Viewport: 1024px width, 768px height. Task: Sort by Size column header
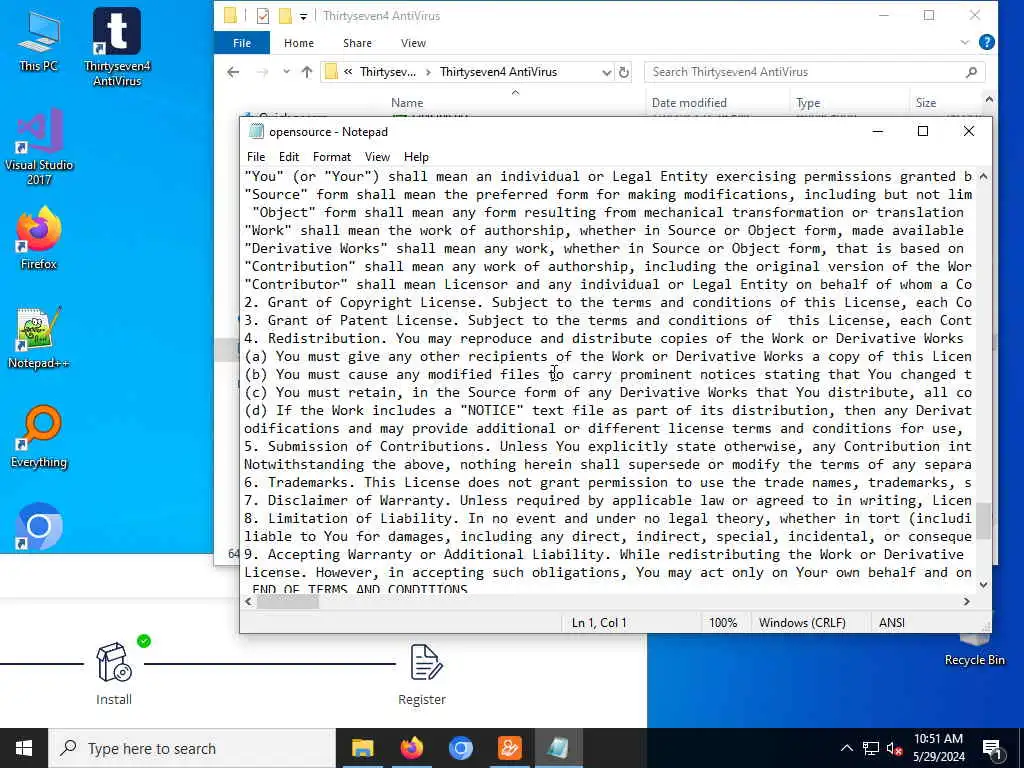tap(925, 103)
